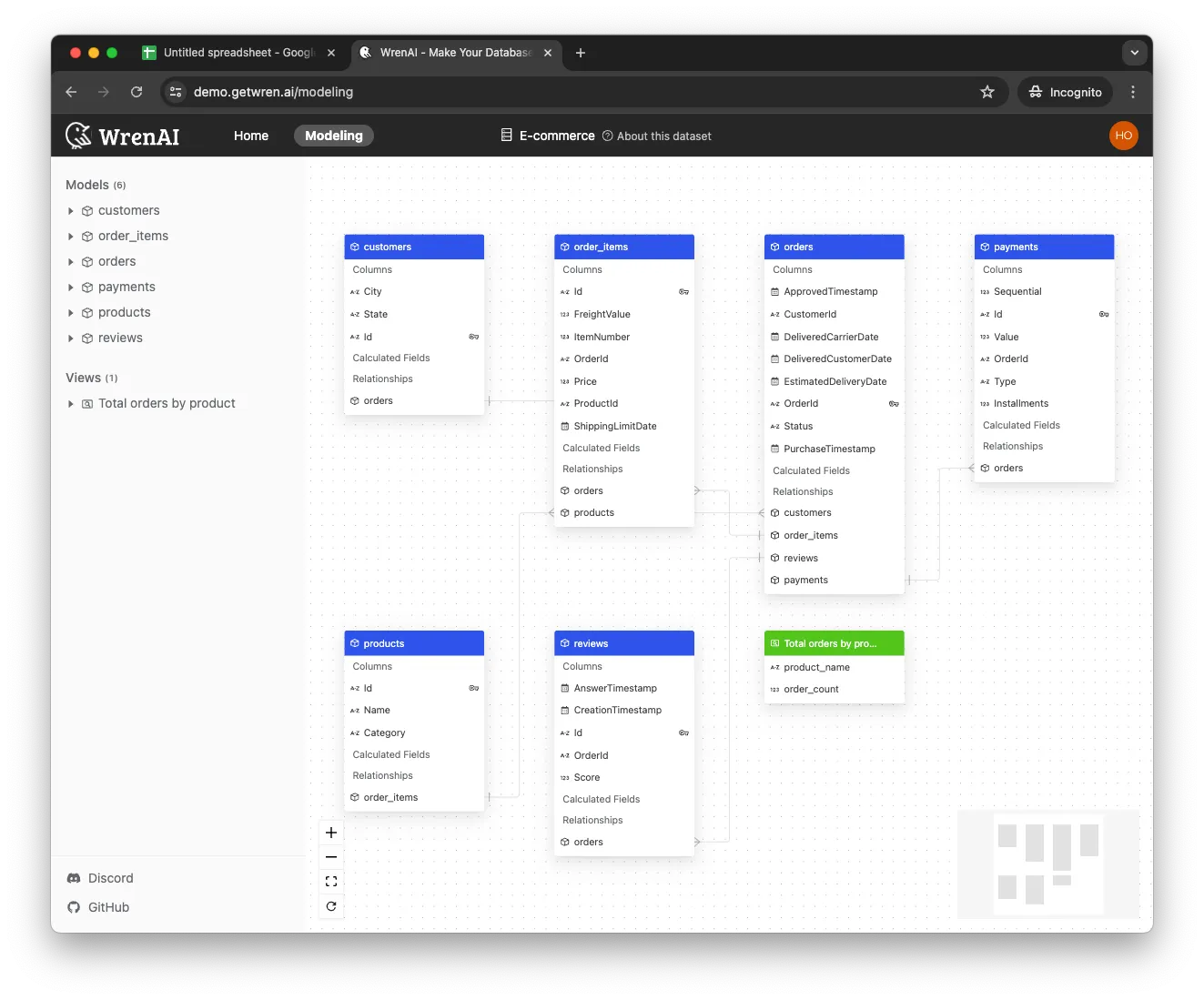Click the products relationship in order_items card
The height and width of the screenshot is (1000, 1204).
click(x=624, y=512)
